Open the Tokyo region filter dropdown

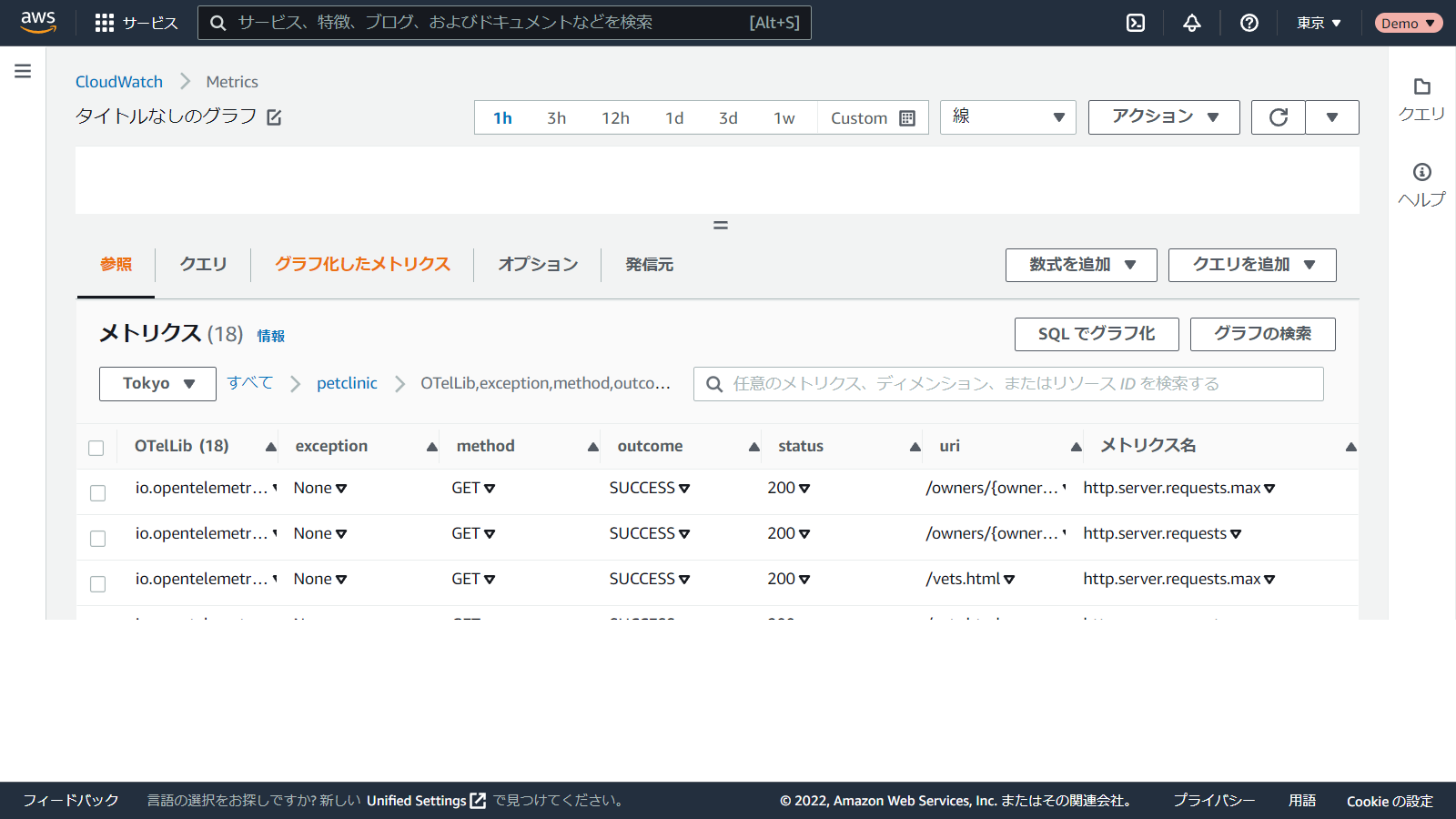click(157, 384)
